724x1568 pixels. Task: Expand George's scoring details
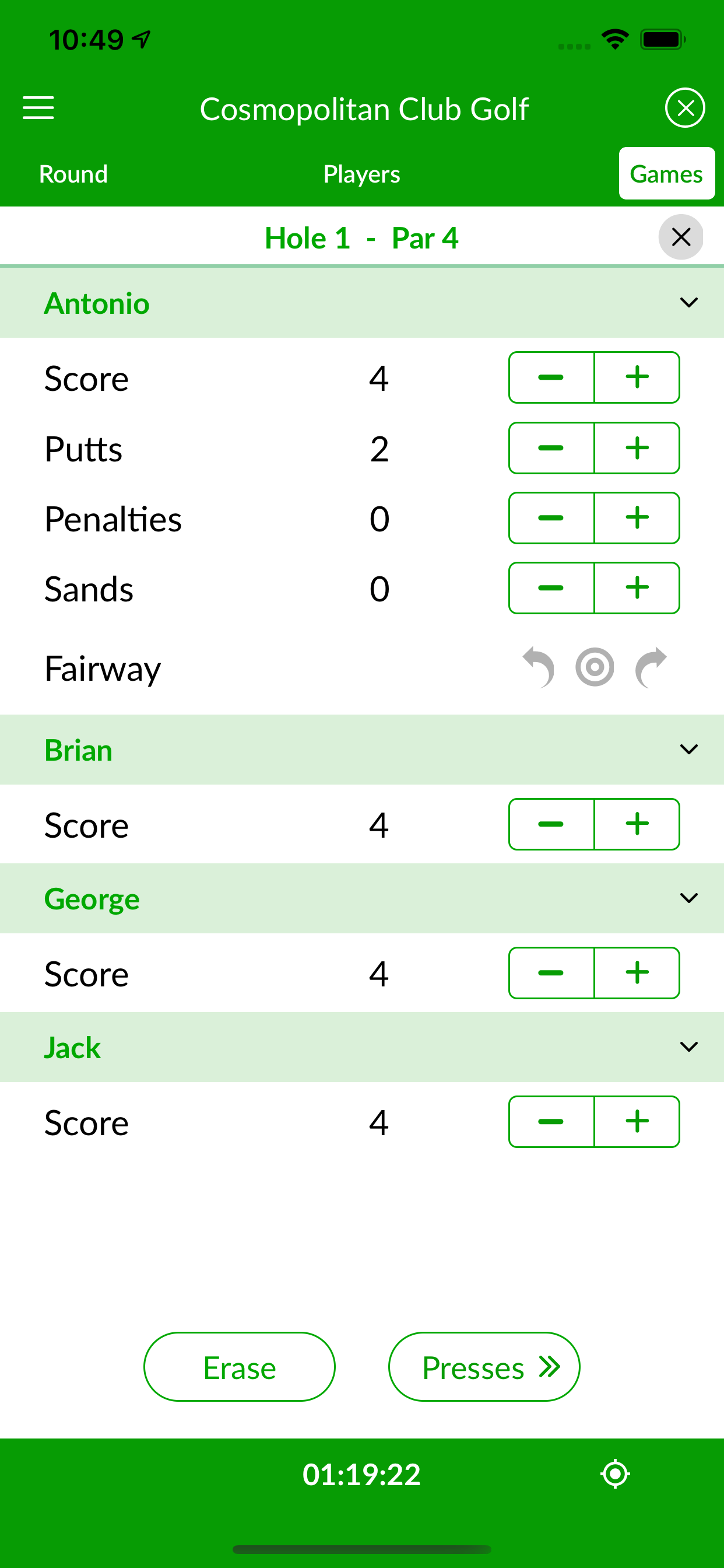[688, 897]
